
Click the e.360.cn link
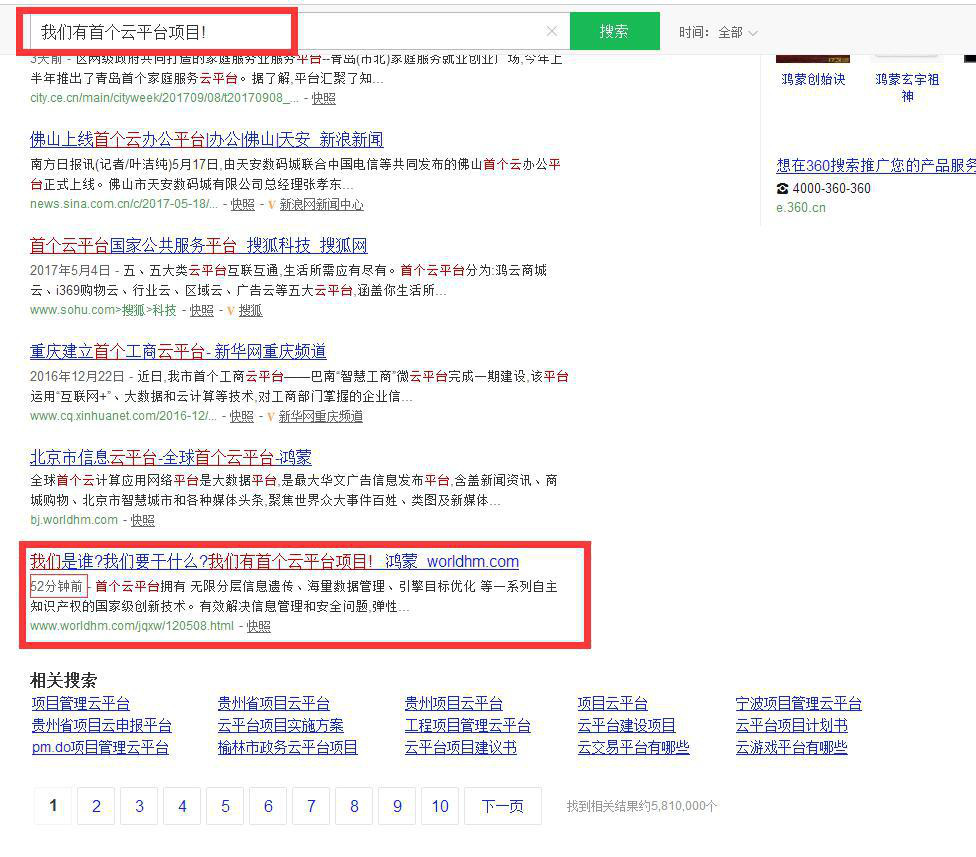point(800,208)
